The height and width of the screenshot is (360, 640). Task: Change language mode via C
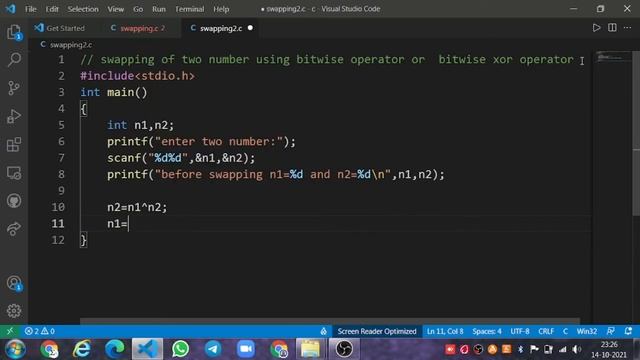pyautogui.click(x=565, y=331)
